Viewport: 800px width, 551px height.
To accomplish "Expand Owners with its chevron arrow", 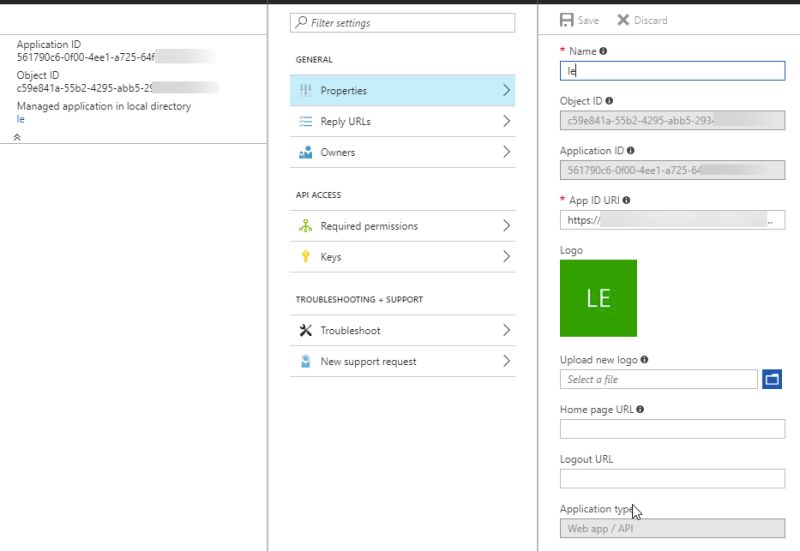I will (x=506, y=152).
